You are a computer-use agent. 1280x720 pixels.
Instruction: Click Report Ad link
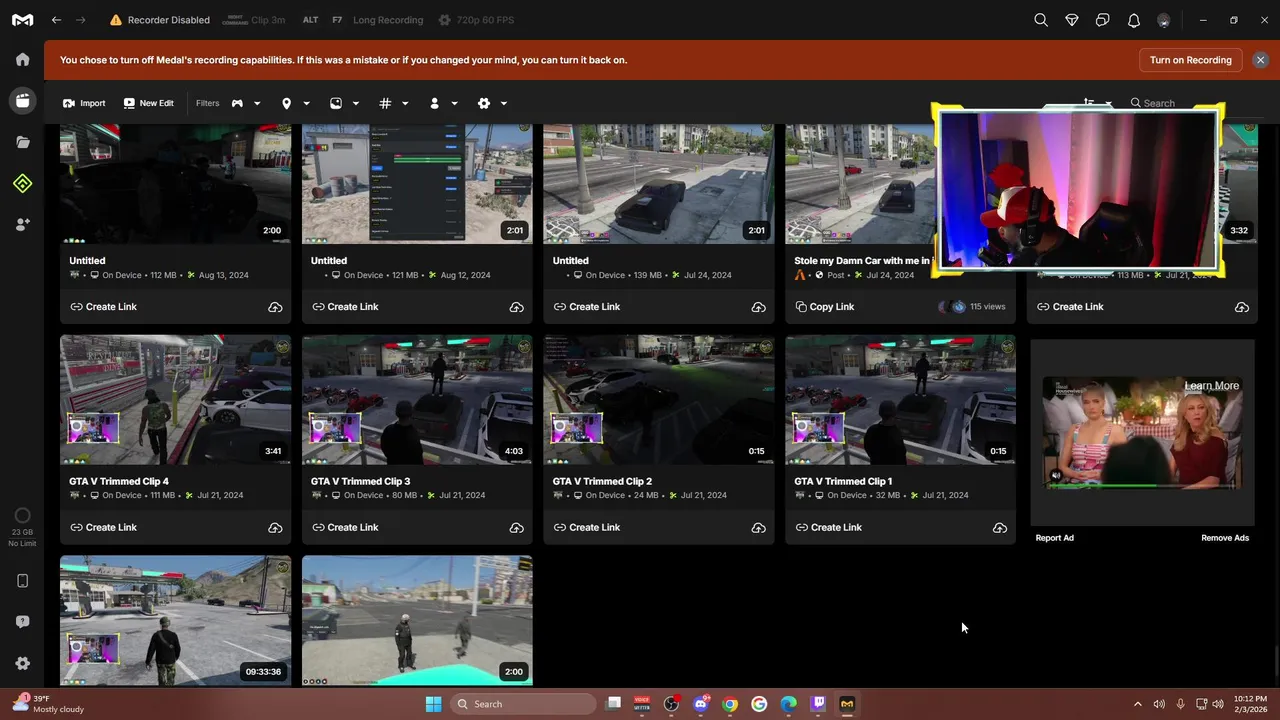[x=1054, y=538]
